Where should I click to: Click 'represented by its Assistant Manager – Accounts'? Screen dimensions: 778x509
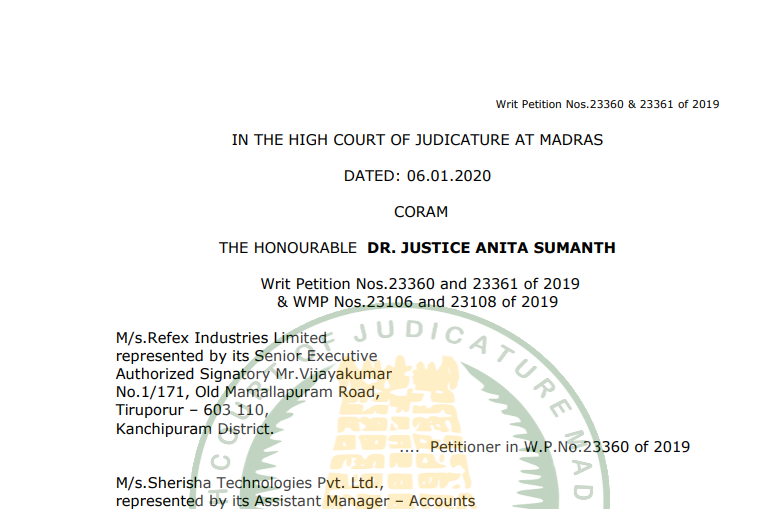pos(295,501)
